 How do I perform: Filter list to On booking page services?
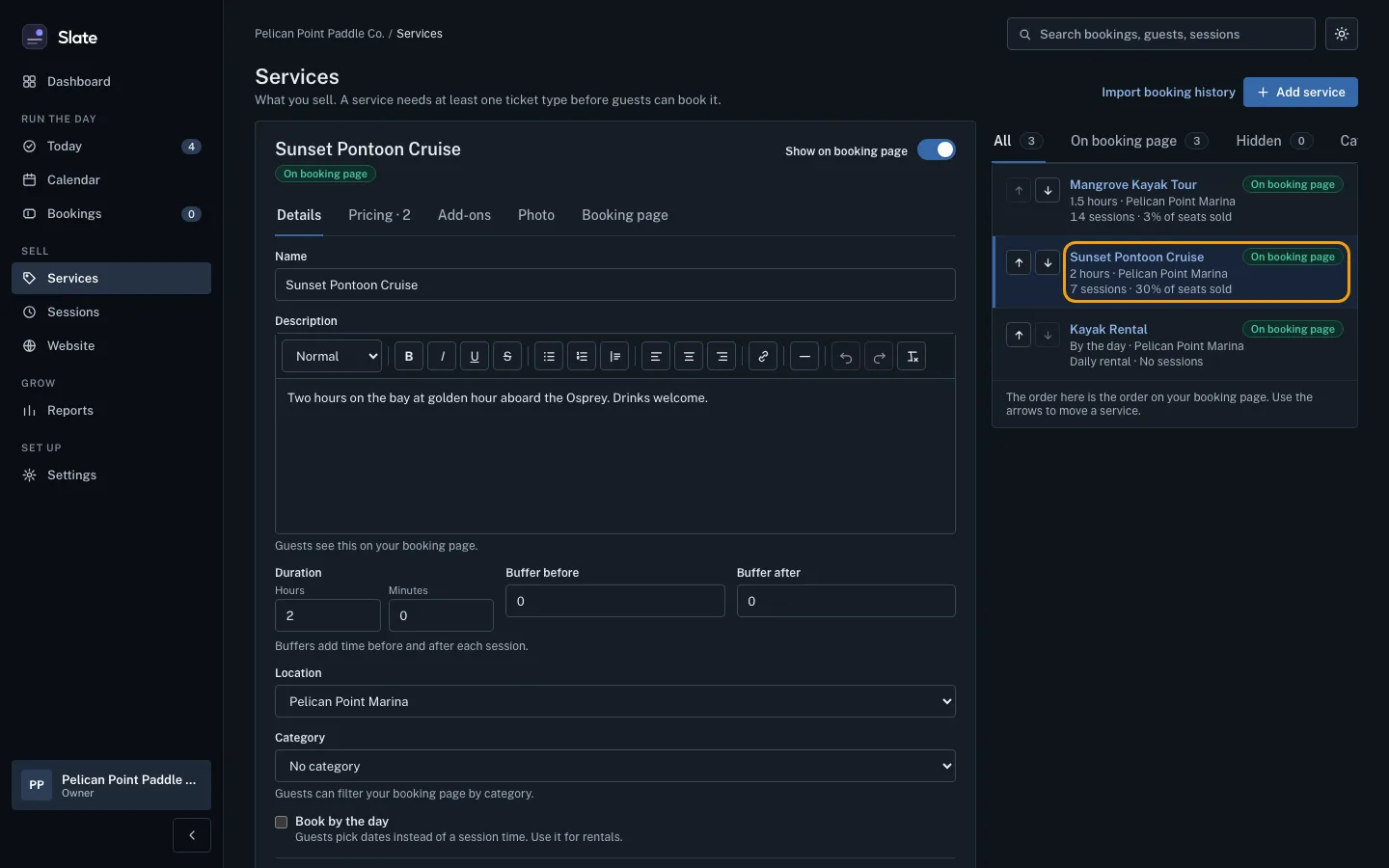[1139, 141]
